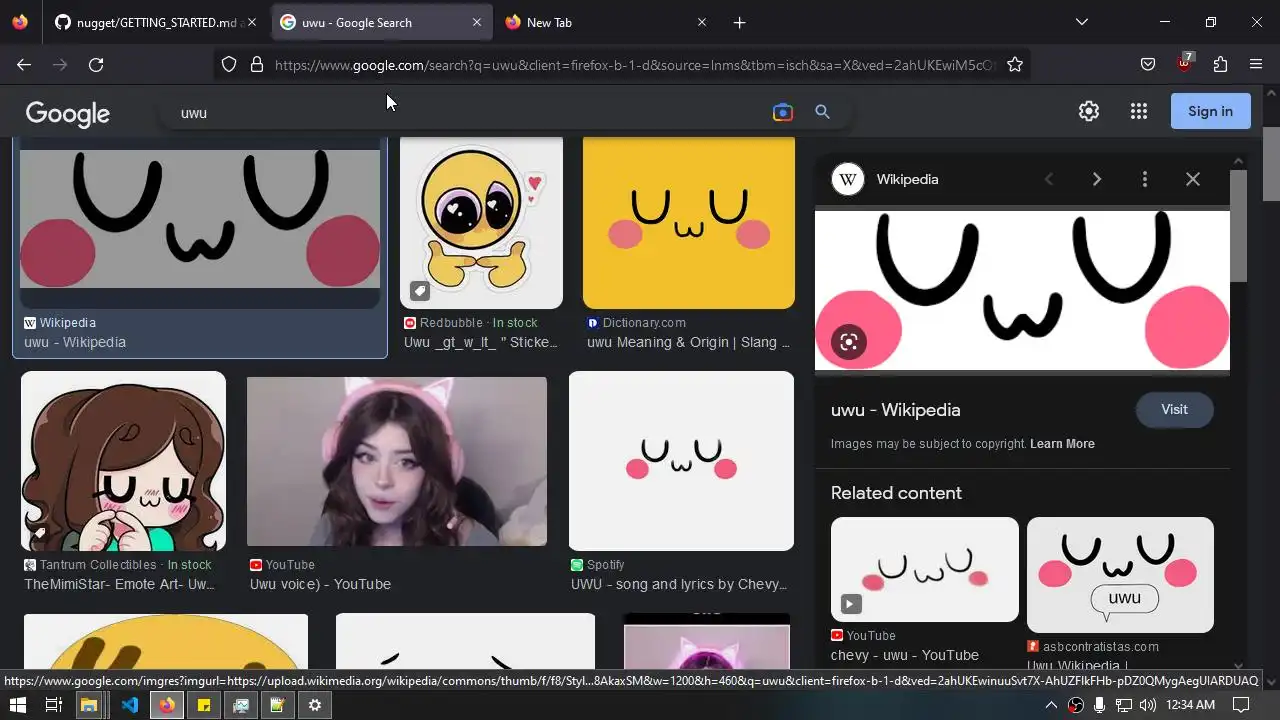Image resolution: width=1280 pixels, height=720 pixels.
Task: Click the preview panel scrollbar
Action: click(1238, 225)
